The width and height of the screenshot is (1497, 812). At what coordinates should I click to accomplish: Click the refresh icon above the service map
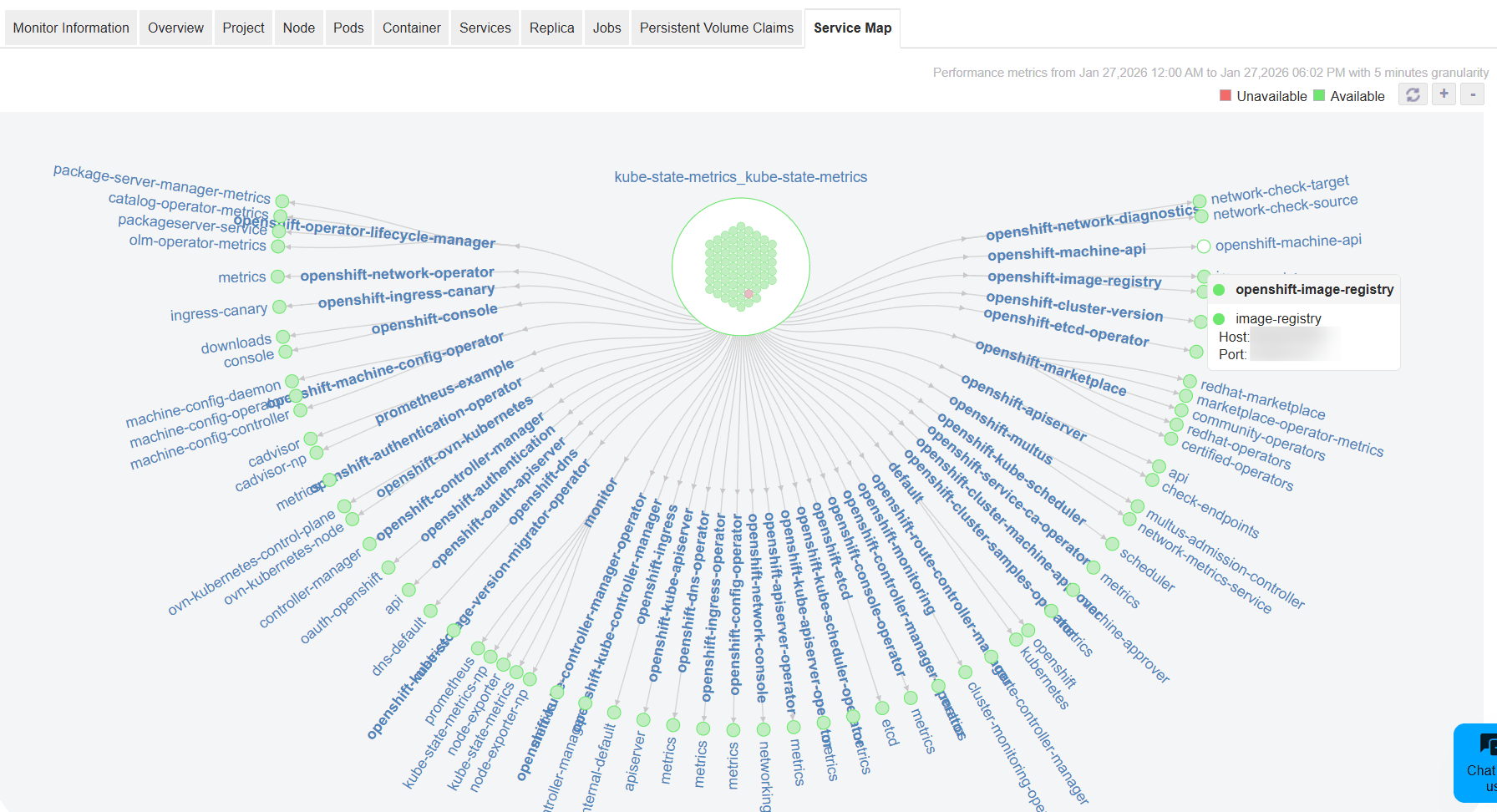(1413, 94)
